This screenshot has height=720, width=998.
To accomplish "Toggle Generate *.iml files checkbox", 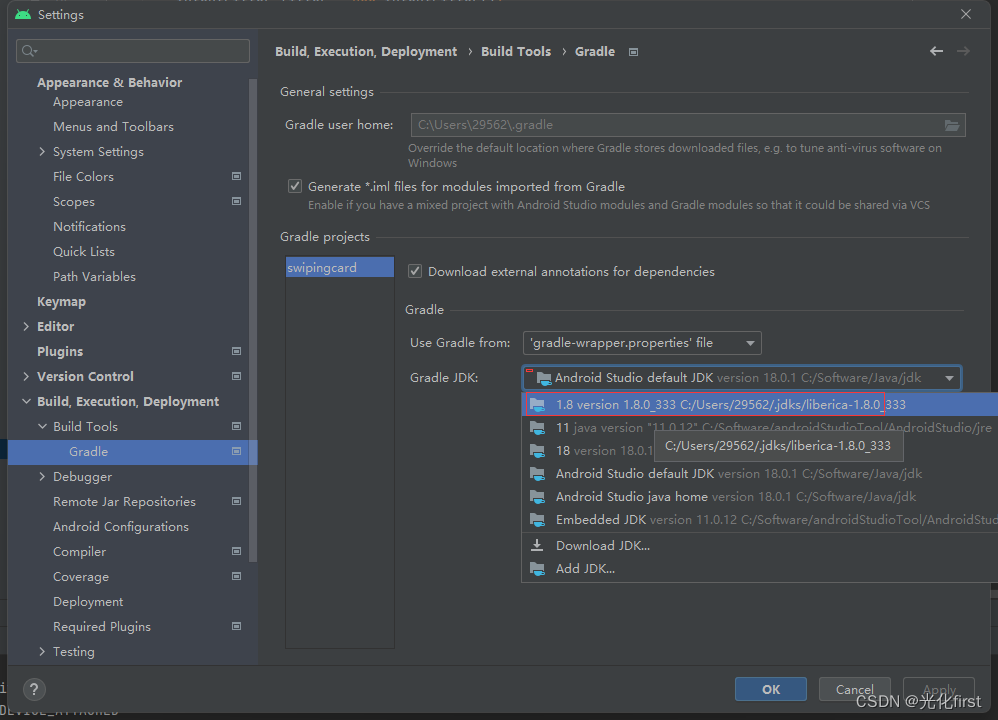I will pyautogui.click(x=295, y=186).
